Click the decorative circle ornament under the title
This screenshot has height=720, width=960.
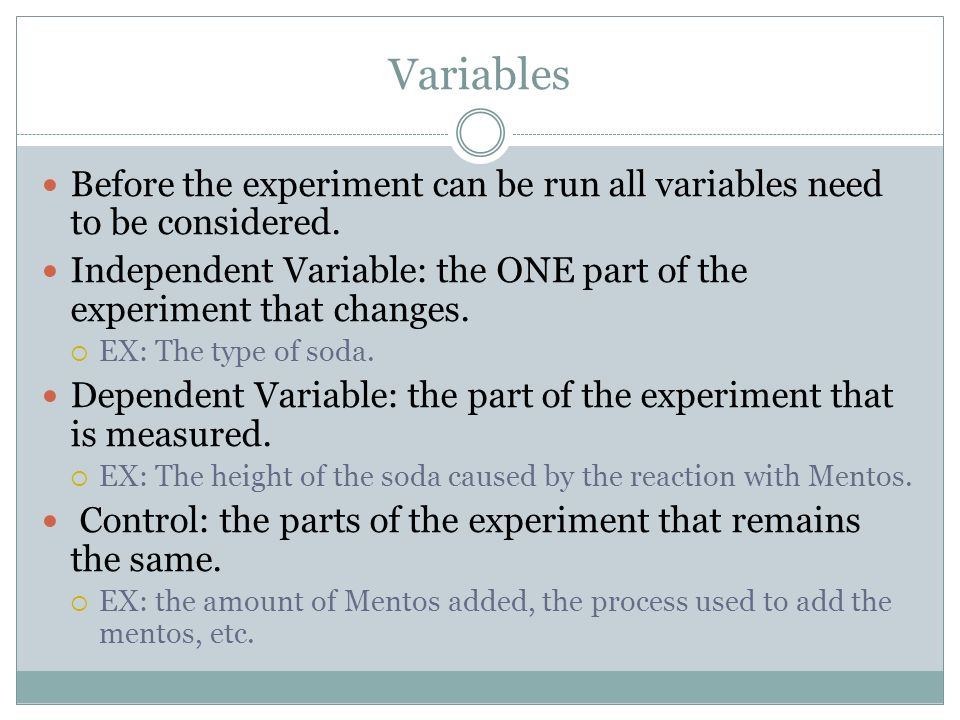pyautogui.click(x=481, y=133)
